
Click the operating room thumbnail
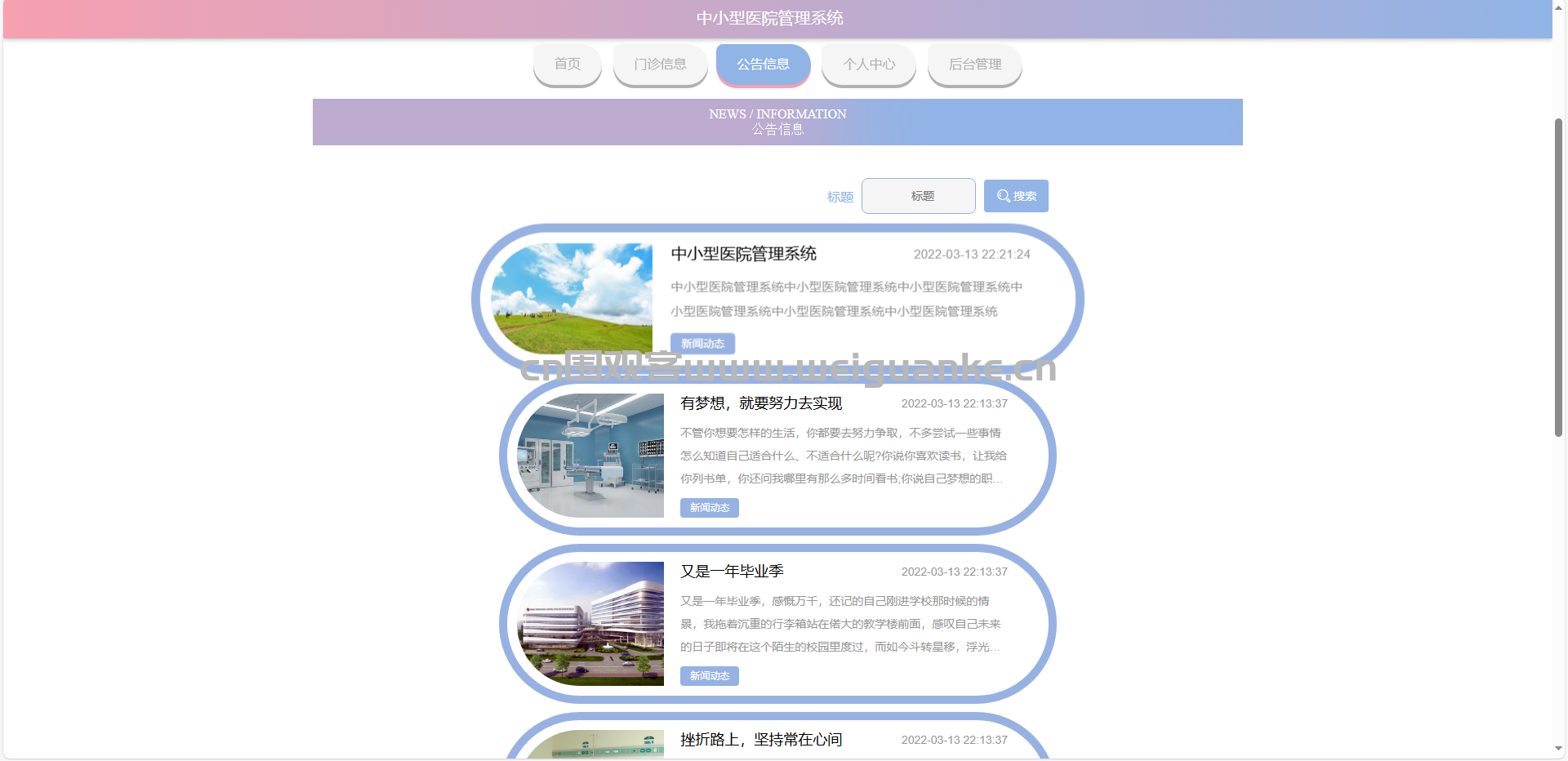coord(590,456)
